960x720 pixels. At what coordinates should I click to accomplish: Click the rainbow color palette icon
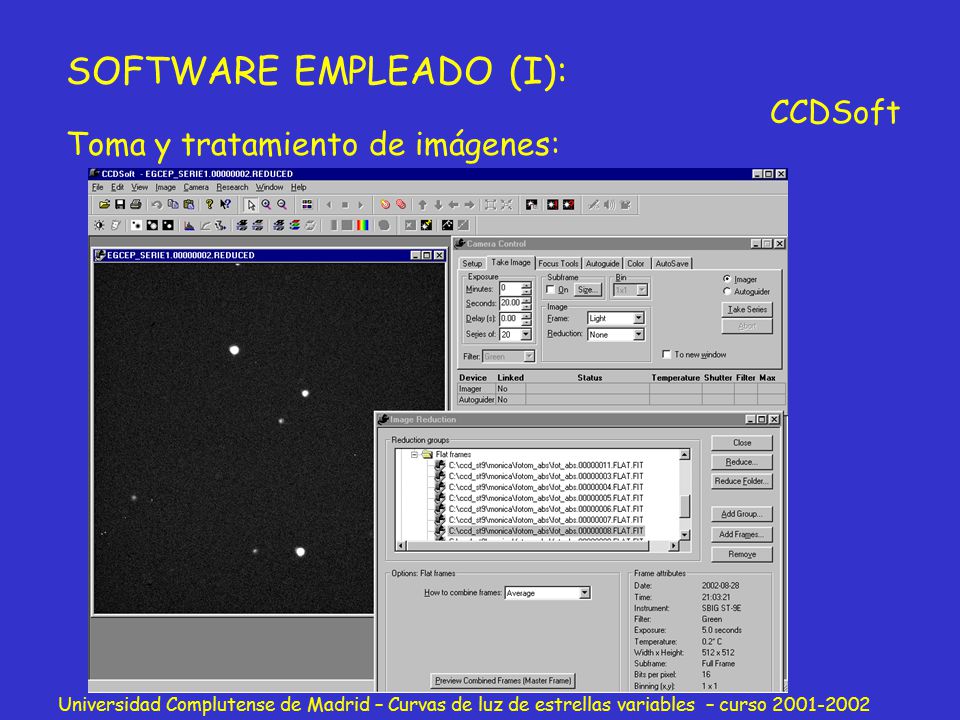[x=362, y=225]
